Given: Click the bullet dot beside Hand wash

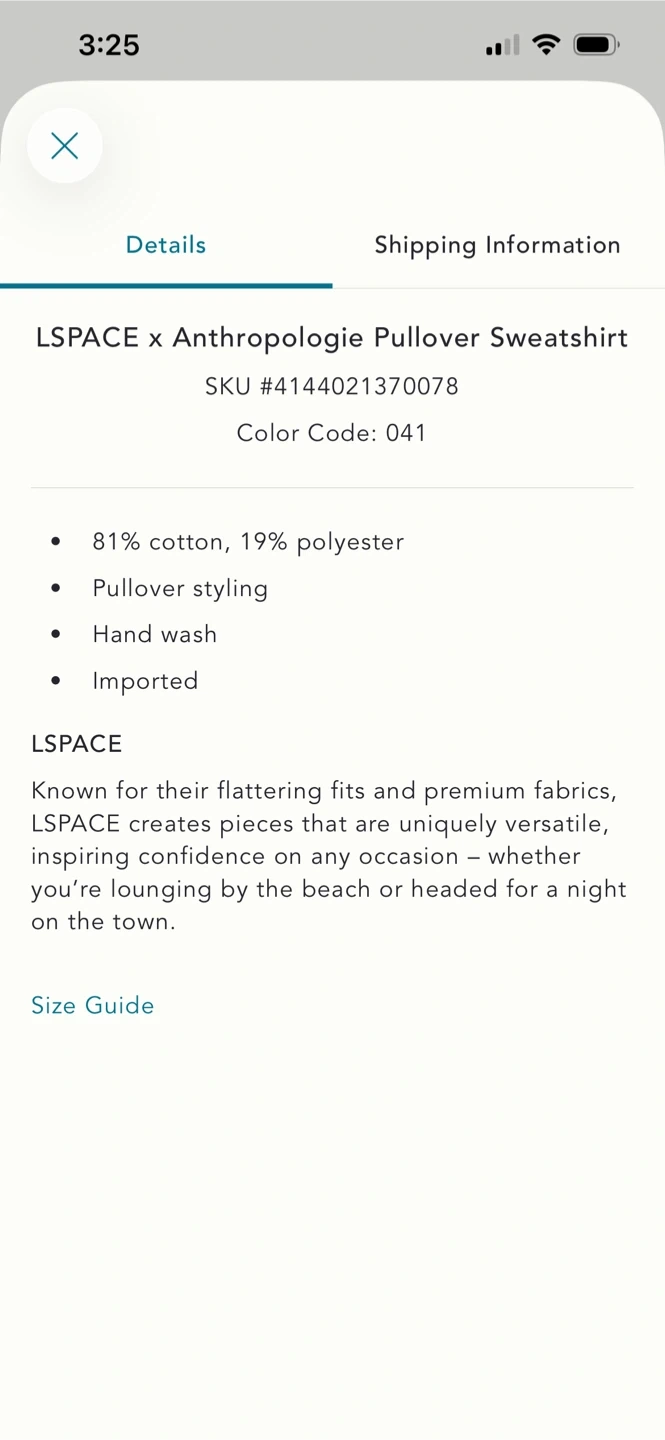Looking at the screenshot, I should coord(56,634).
